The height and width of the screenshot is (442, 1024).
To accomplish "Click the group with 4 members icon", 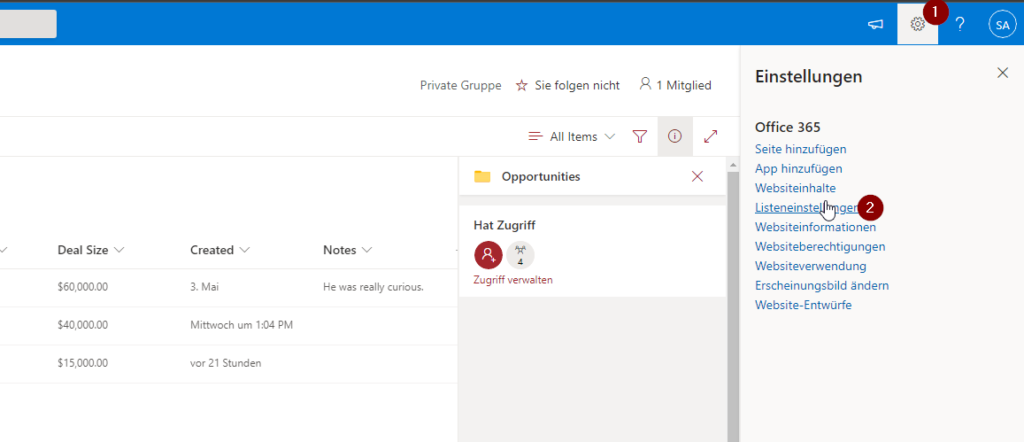I will [x=520, y=255].
